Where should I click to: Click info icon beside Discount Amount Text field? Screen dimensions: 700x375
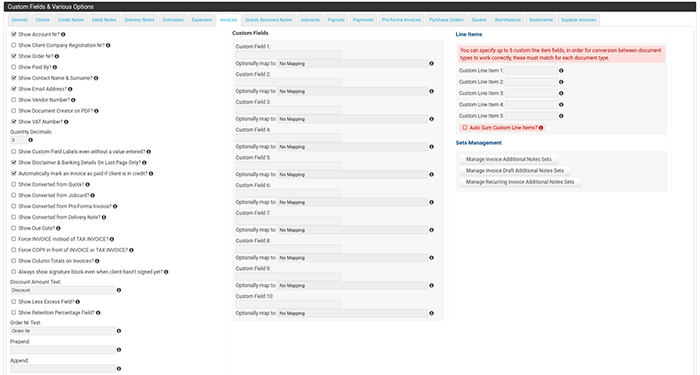(x=119, y=290)
